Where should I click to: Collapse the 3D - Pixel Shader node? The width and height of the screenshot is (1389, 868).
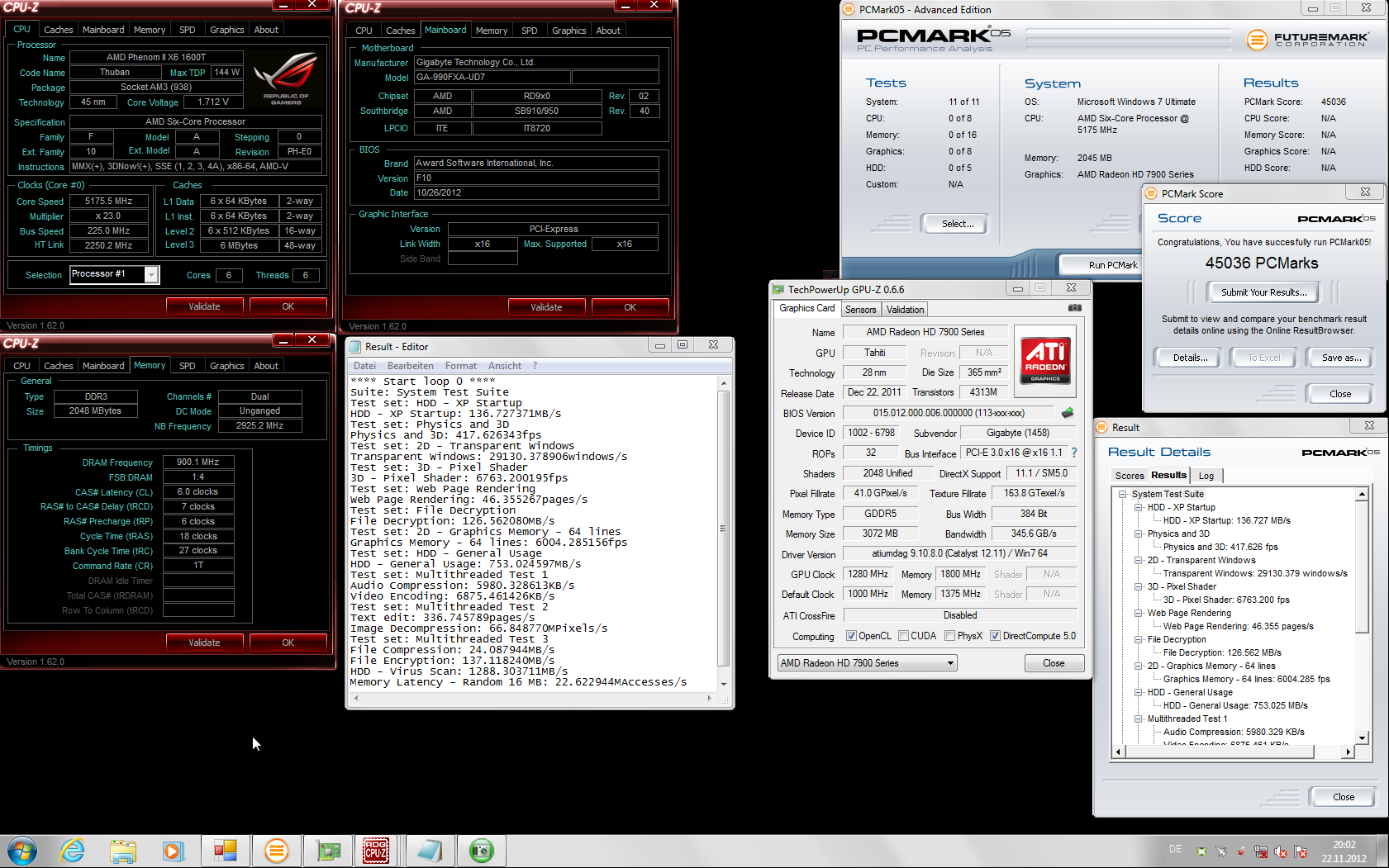1139,586
